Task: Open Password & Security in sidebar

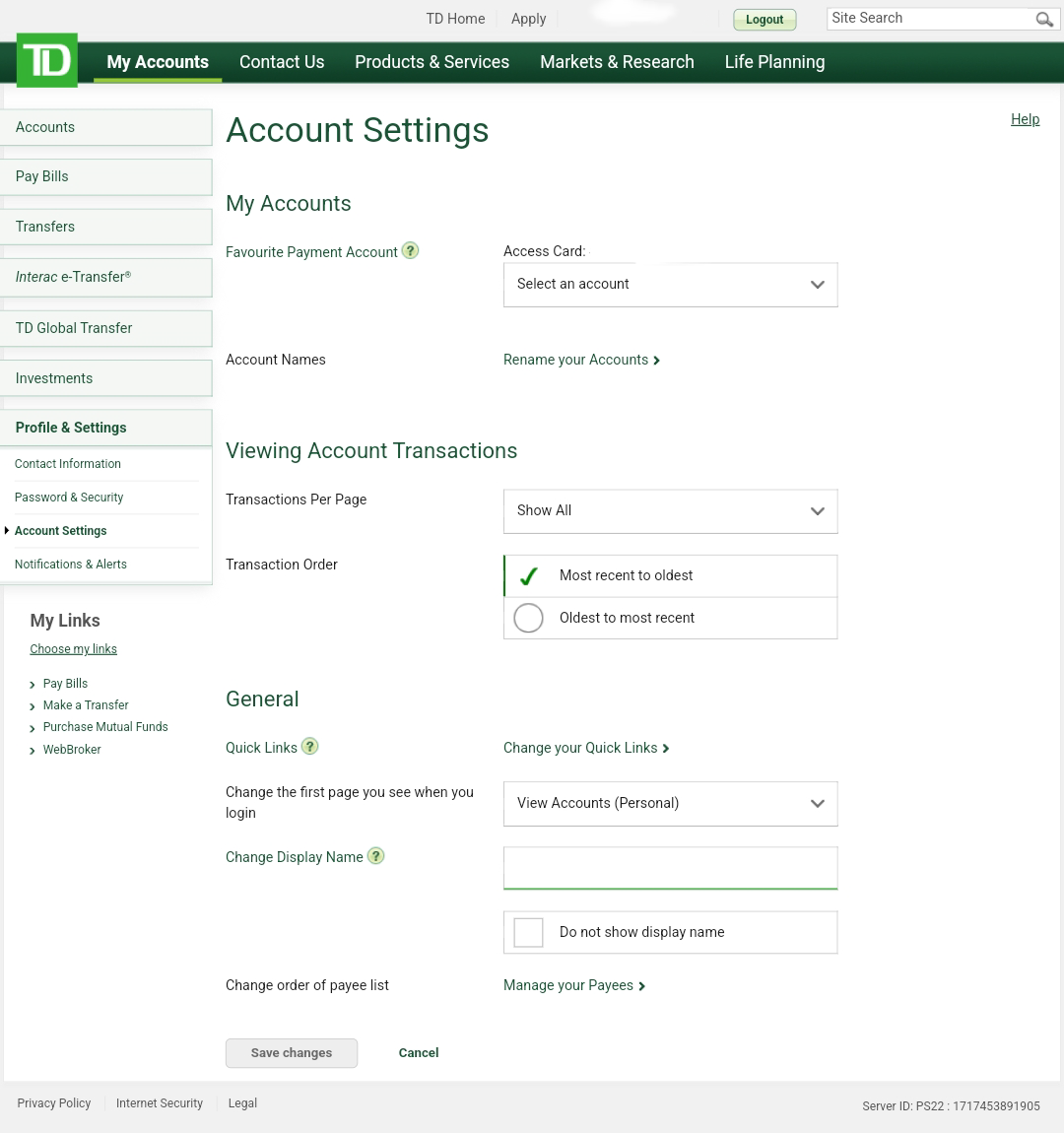Action: coord(69,498)
